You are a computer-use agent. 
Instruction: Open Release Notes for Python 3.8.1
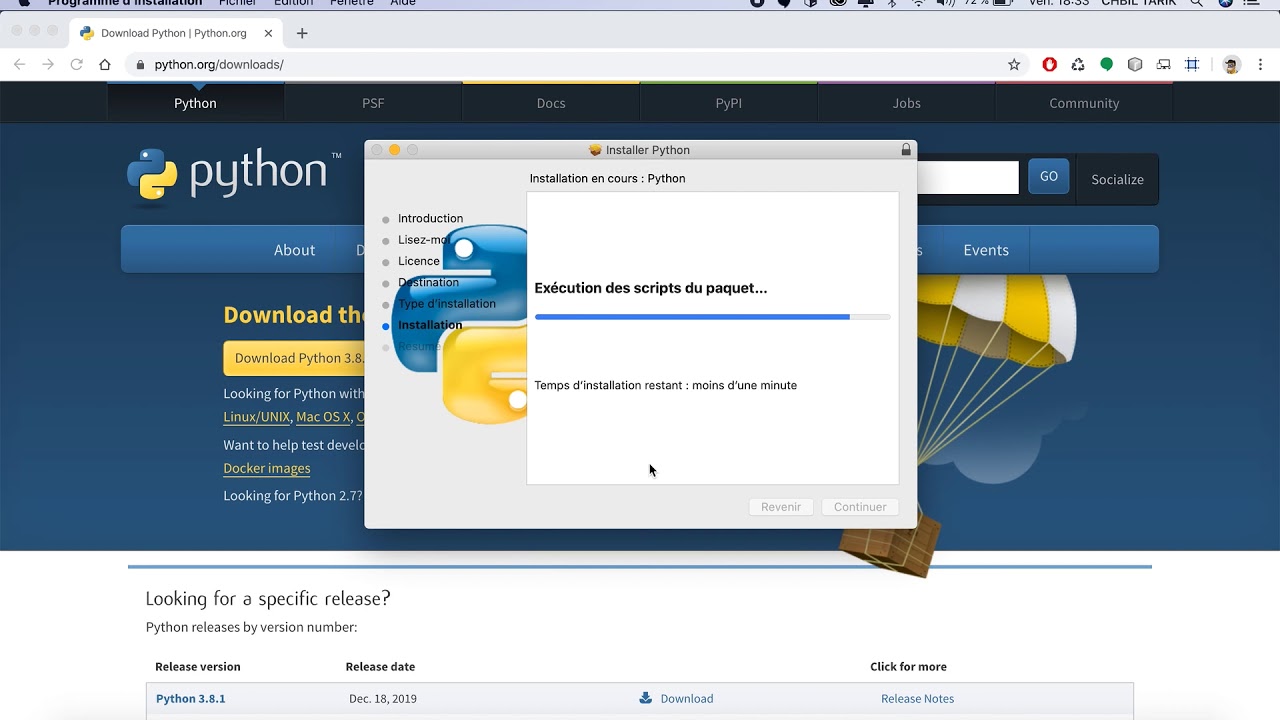(x=917, y=698)
